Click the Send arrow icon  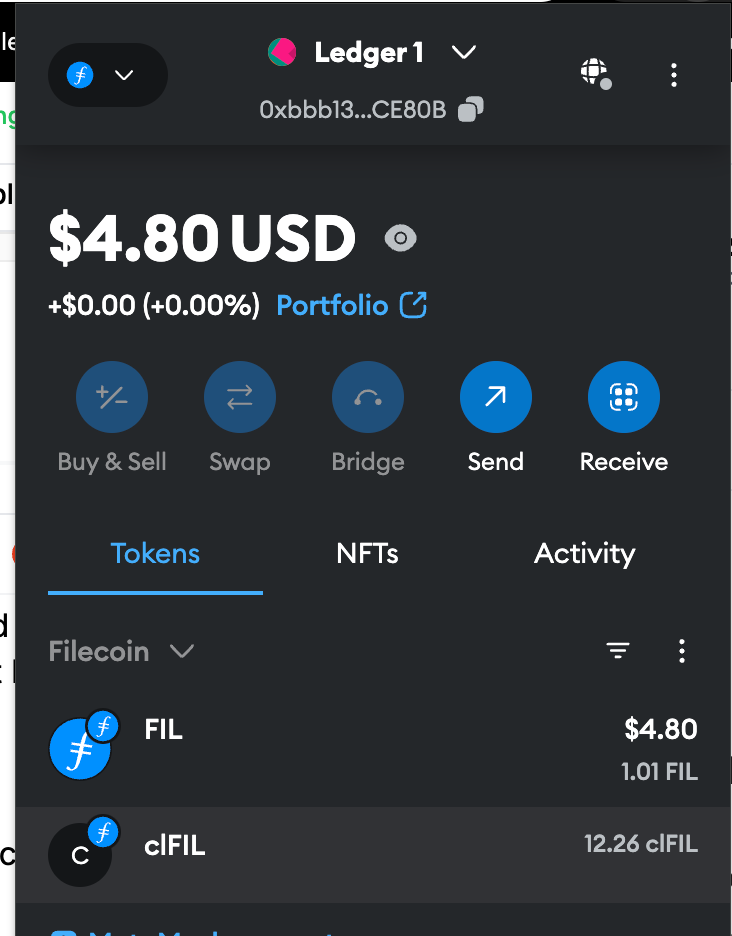click(x=496, y=397)
